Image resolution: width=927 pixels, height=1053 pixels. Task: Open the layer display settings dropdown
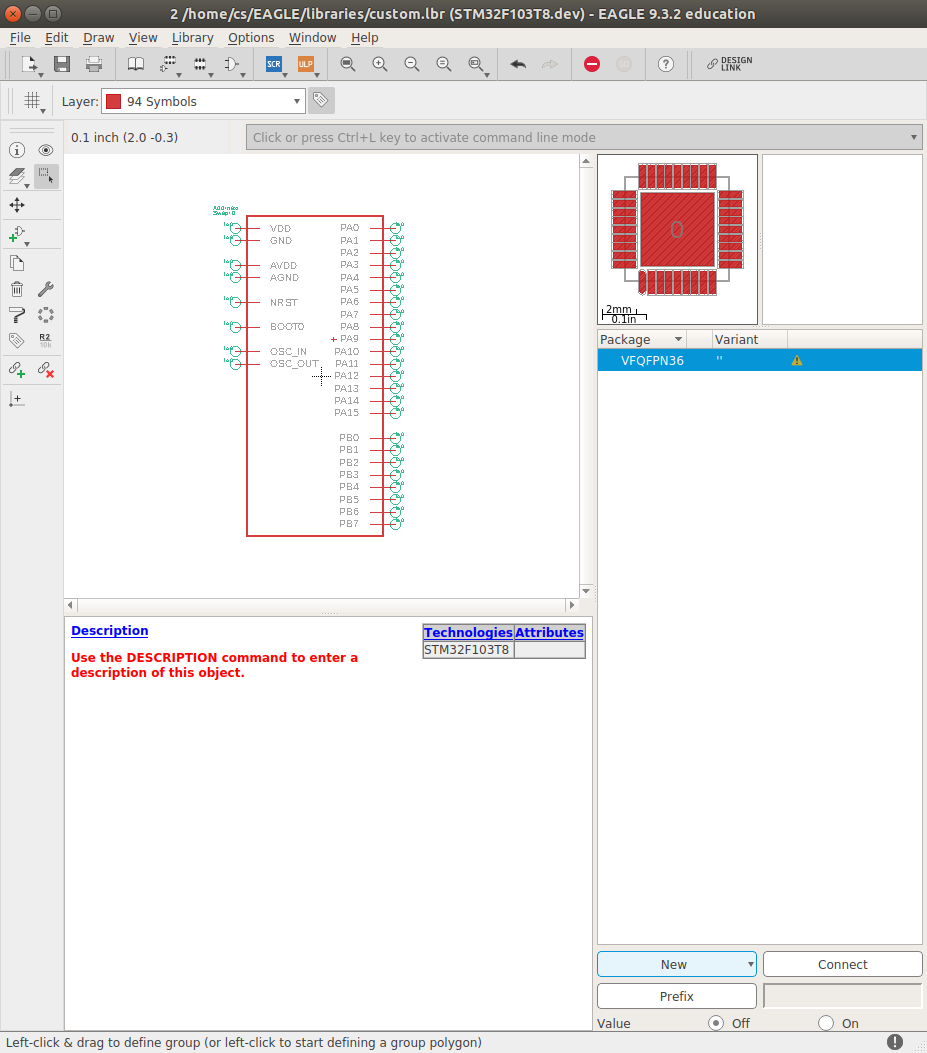pyautogui.click(x=27, y=186)
